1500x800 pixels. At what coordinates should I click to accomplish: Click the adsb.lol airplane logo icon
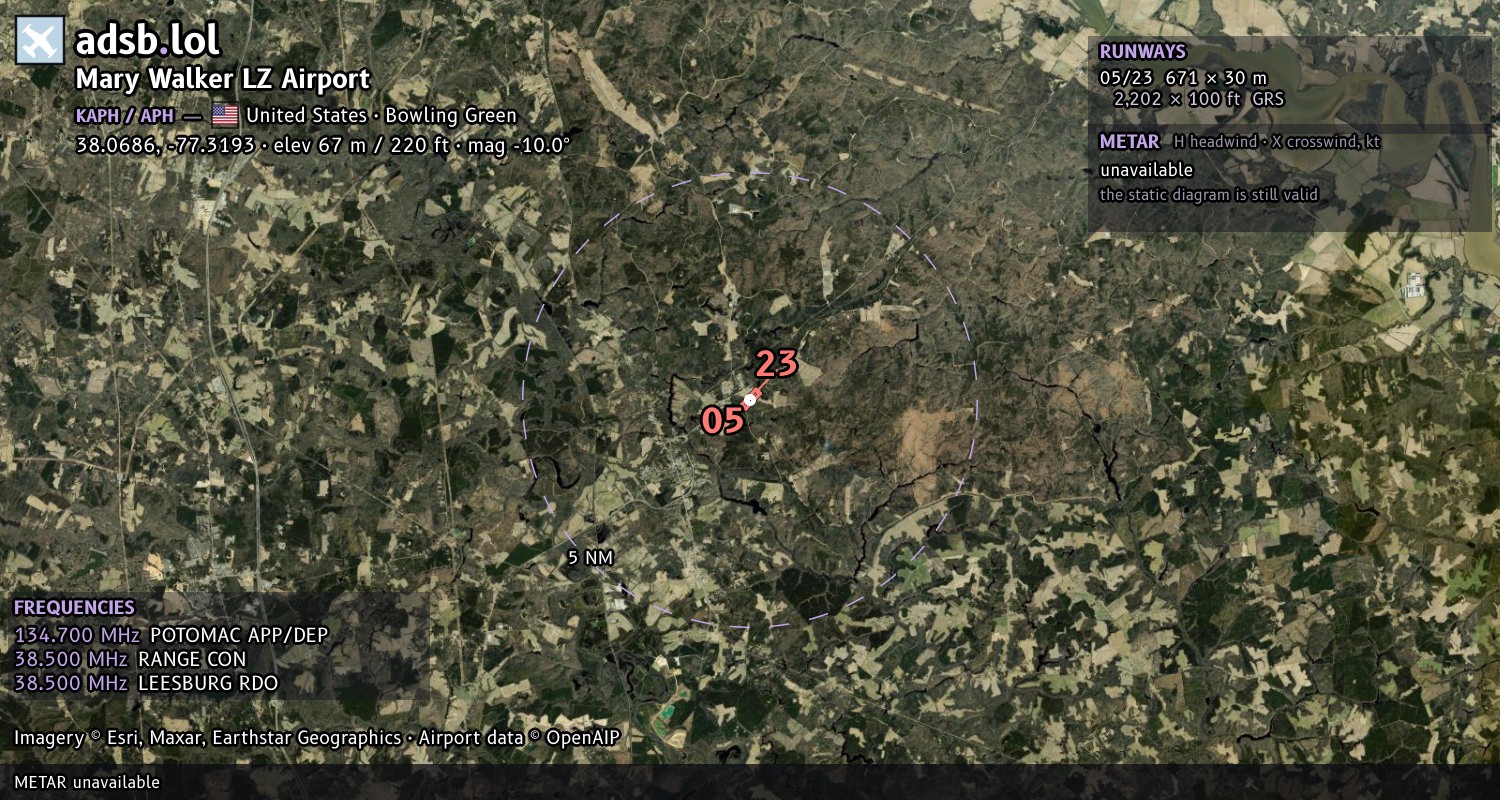tap(40, 41)
